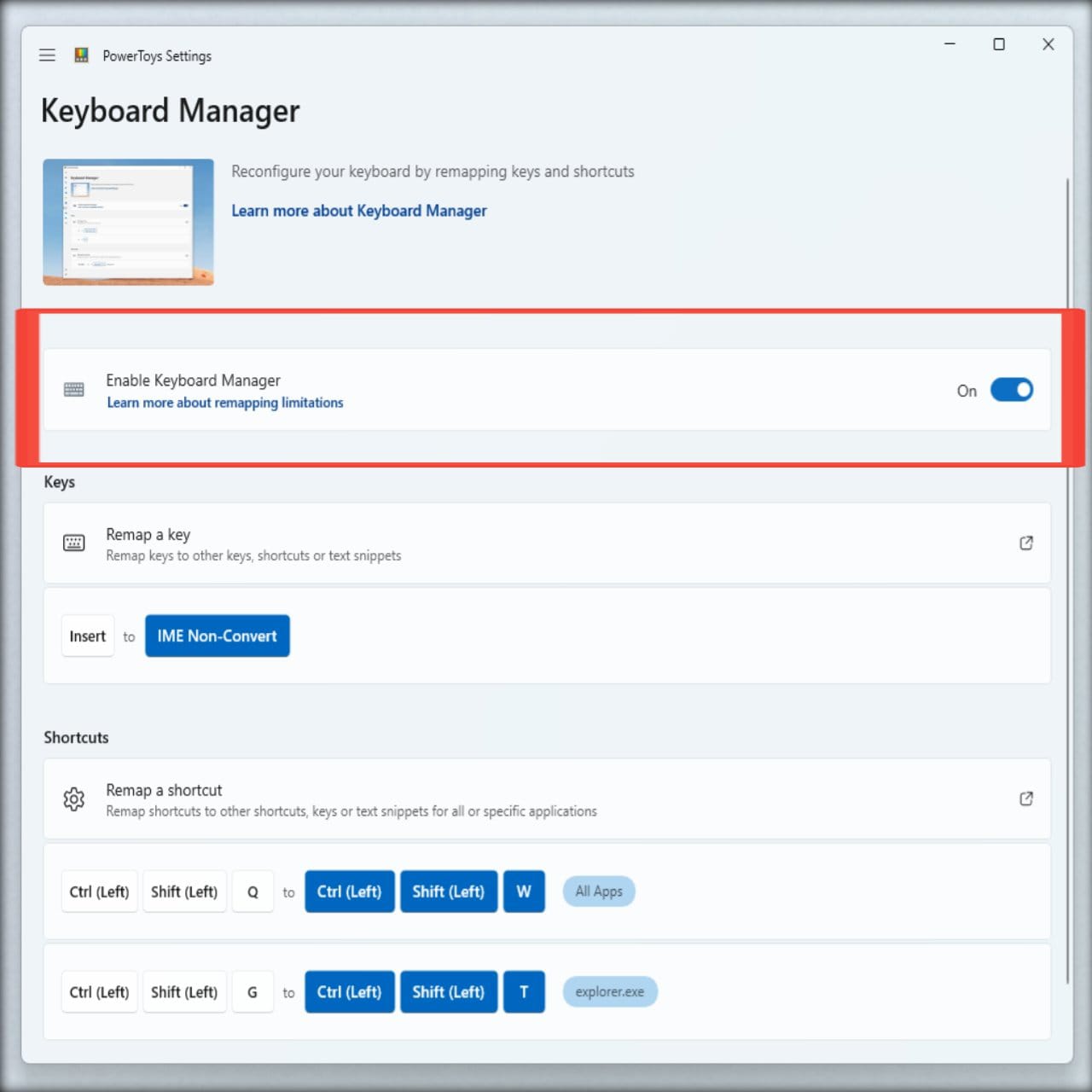Viewport: 1092px width, 1092px height.
Task: Open Remap a key external window icon
Action: tap(1026, 543)
